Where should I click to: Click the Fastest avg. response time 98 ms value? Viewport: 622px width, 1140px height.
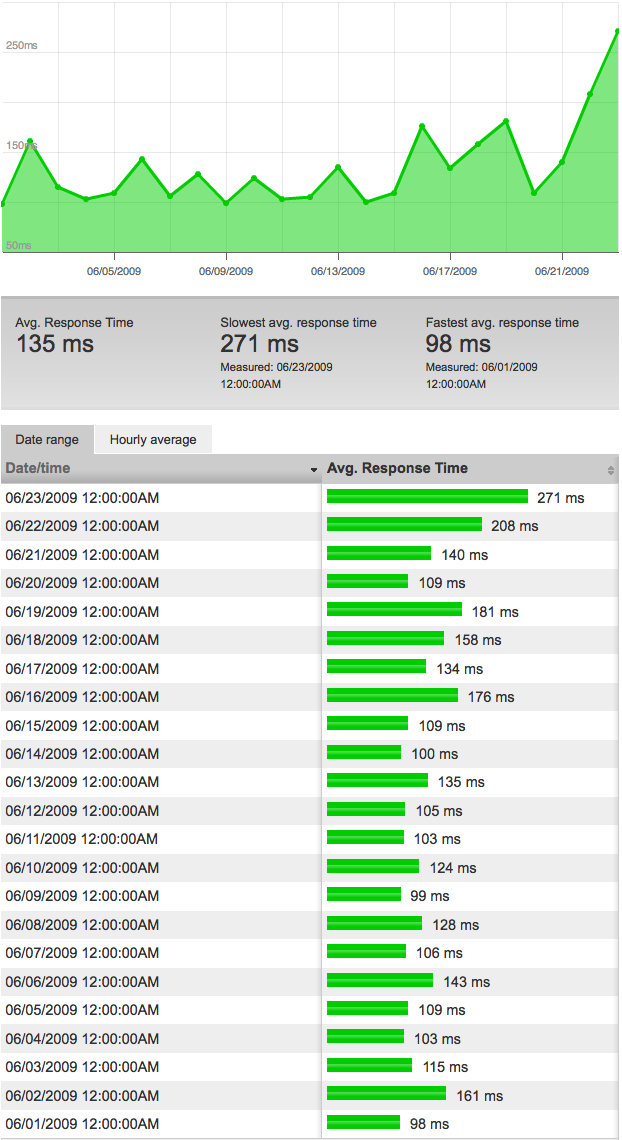[x=458, y=343]
